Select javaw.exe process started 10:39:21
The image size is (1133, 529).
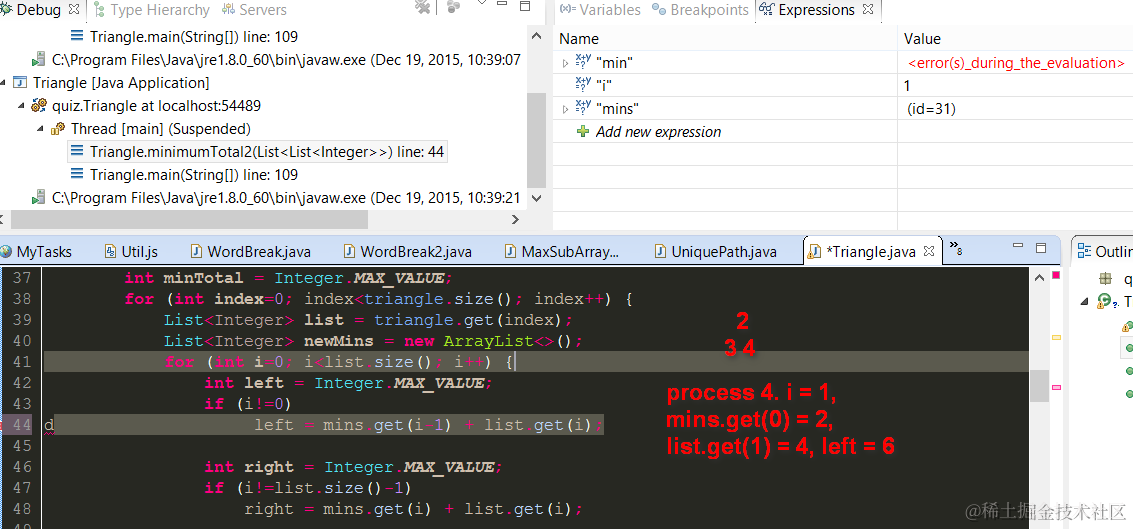click(x=286, y=198)
